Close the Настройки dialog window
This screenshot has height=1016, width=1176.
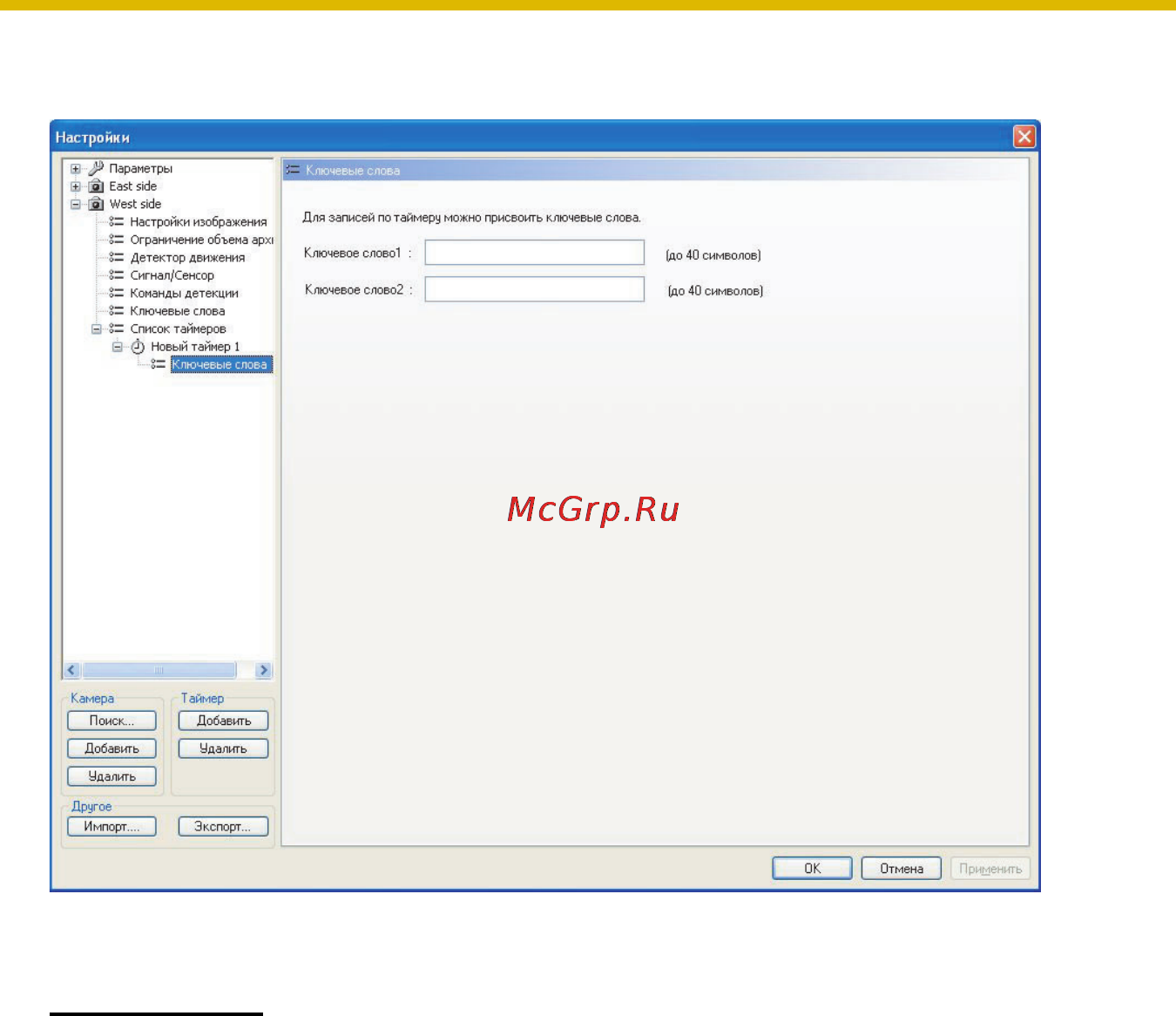[x=1024, y=137]
